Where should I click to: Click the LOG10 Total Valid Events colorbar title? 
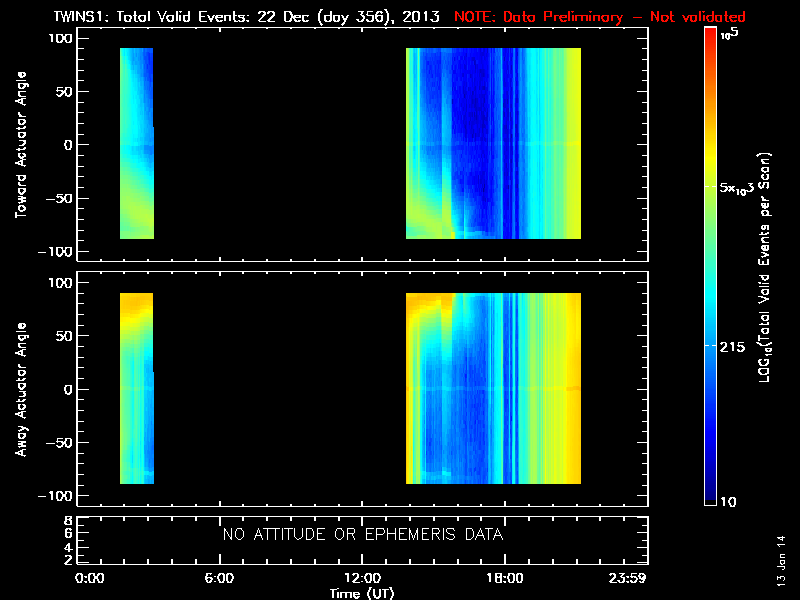tap(767, 270)
